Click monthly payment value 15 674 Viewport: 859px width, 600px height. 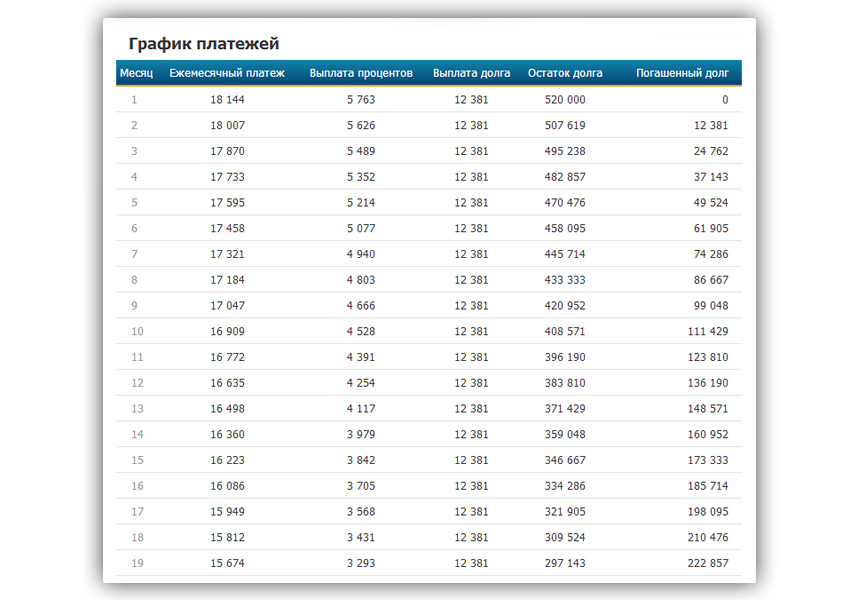(227, 563)
